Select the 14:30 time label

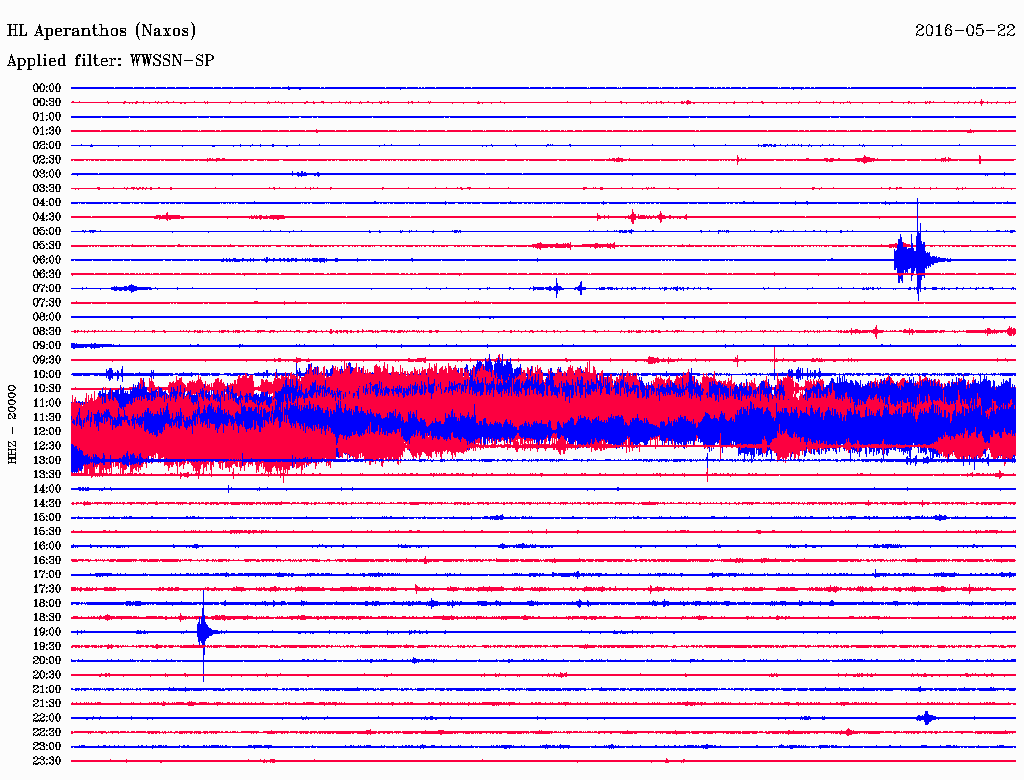(x=47, y=503)
